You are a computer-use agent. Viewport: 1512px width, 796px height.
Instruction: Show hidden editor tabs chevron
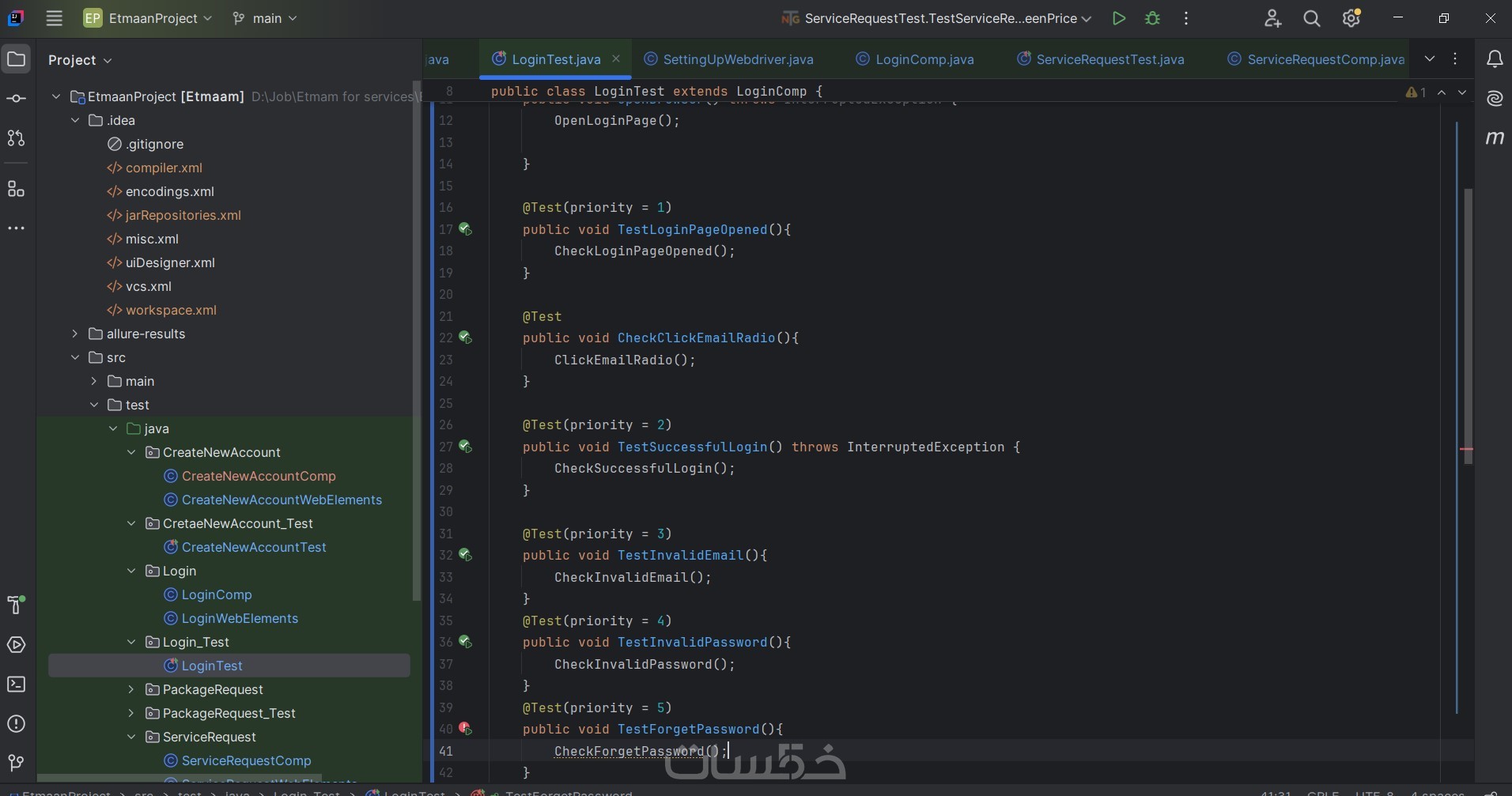(x=1430, y=59)
